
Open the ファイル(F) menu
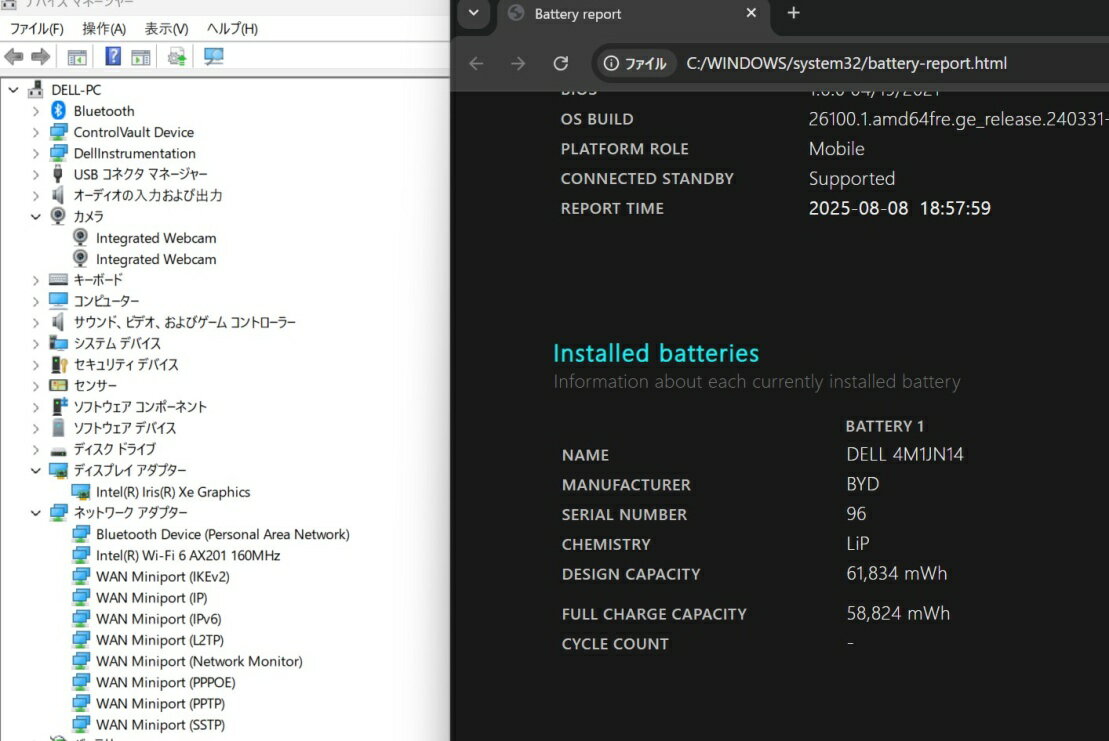click(36, 29)
